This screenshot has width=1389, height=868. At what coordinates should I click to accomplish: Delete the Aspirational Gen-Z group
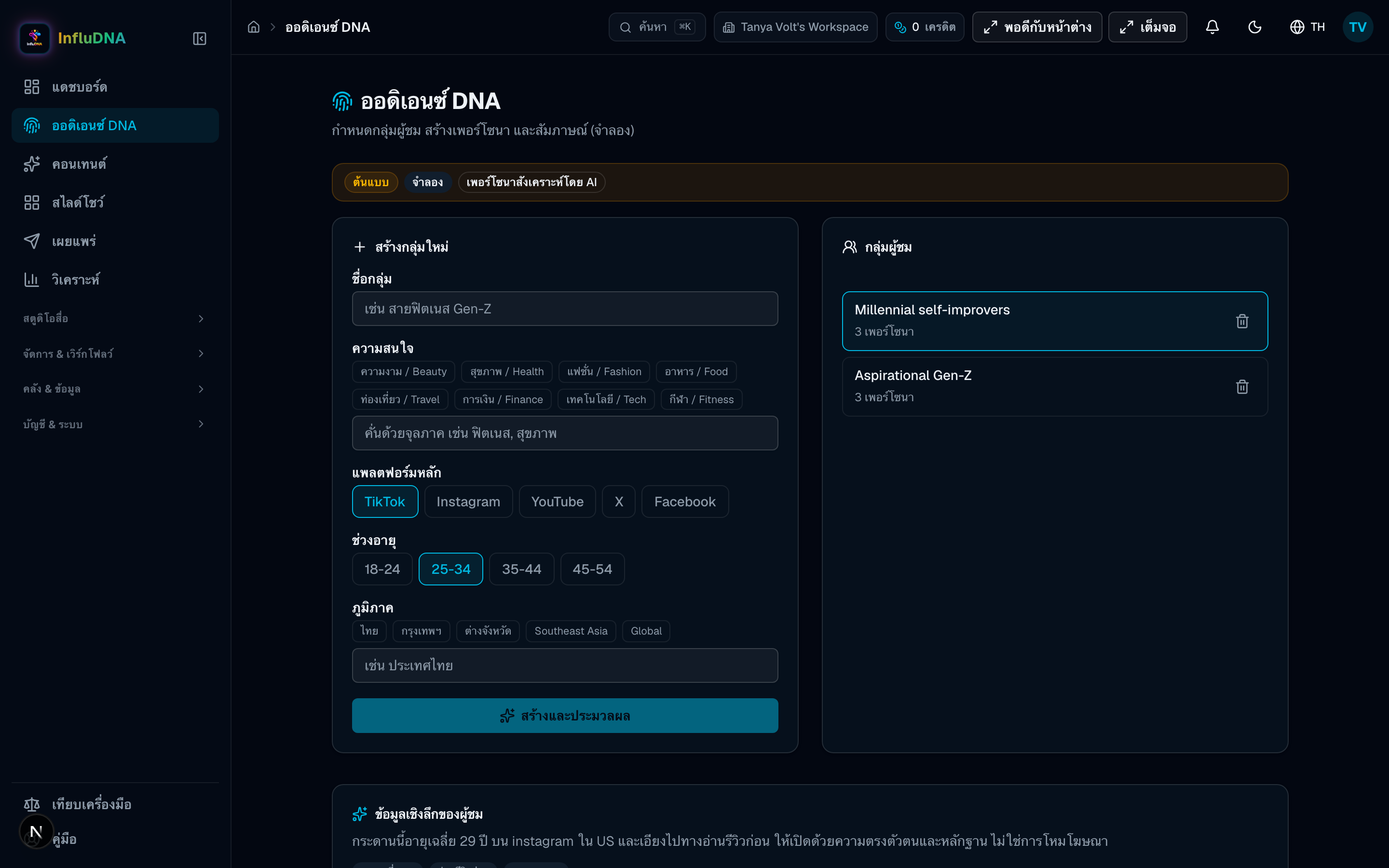[1242, 386]
